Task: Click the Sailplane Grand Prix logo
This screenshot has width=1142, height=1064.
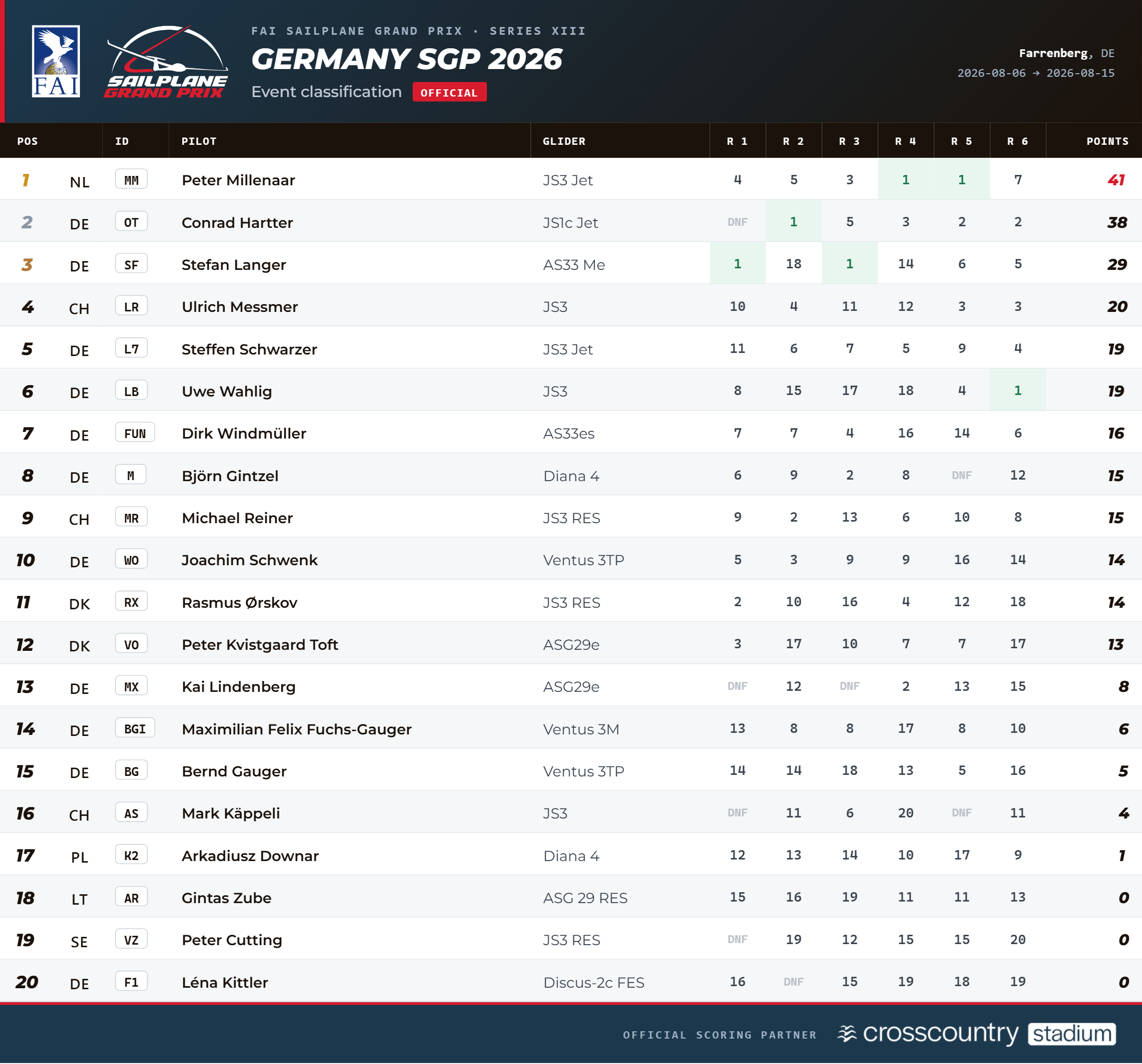Action: click(166, 61)
